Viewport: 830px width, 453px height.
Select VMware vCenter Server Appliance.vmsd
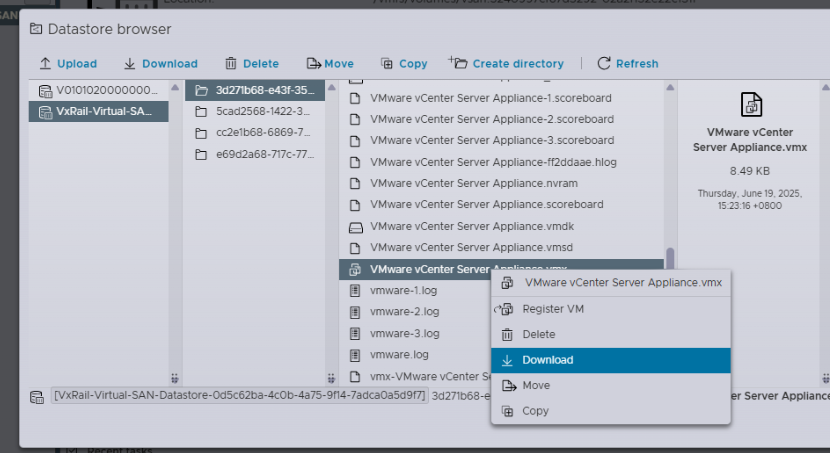point(501,247)
